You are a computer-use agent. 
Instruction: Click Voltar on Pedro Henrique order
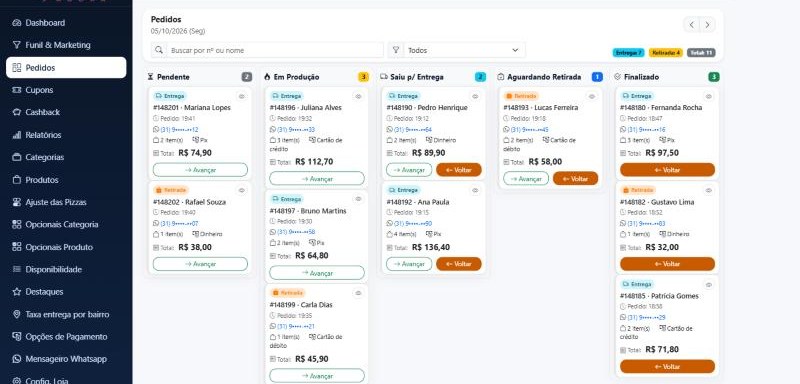coord(459,170)
